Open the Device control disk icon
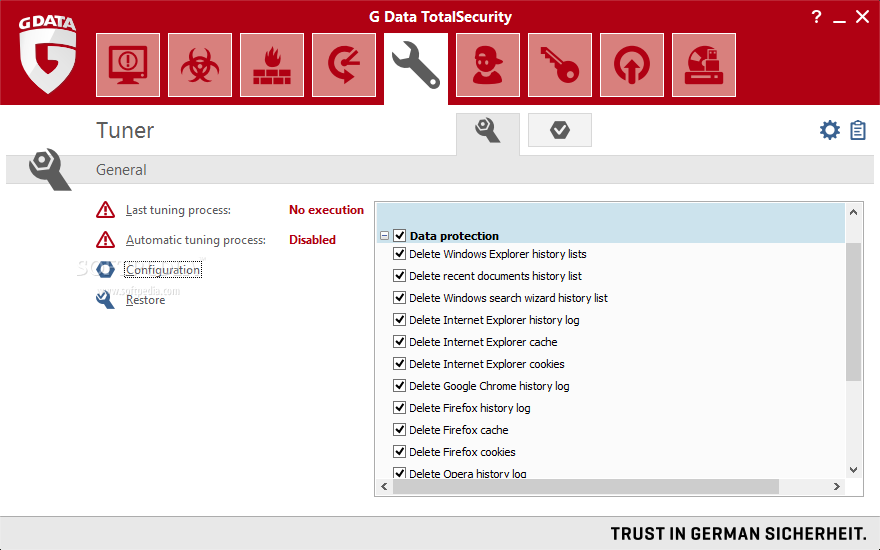The image size is (880, 550). point(704,65)
